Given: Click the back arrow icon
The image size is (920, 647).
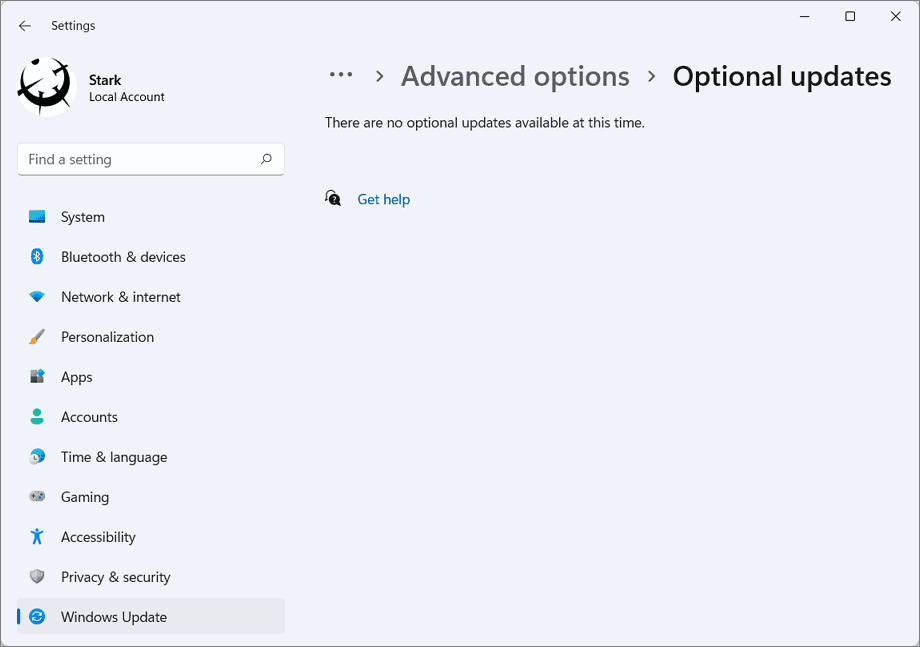Looking at the screenshot, I should point(24,25).
